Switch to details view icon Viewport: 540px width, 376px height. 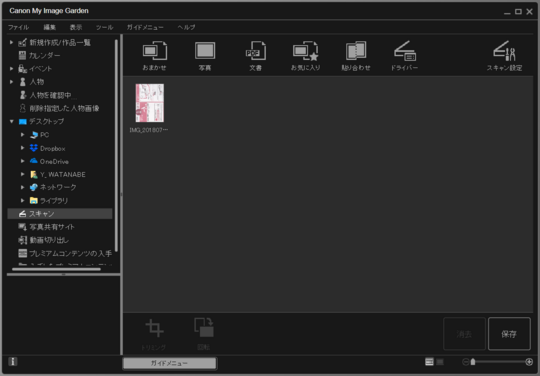(440, 362)
